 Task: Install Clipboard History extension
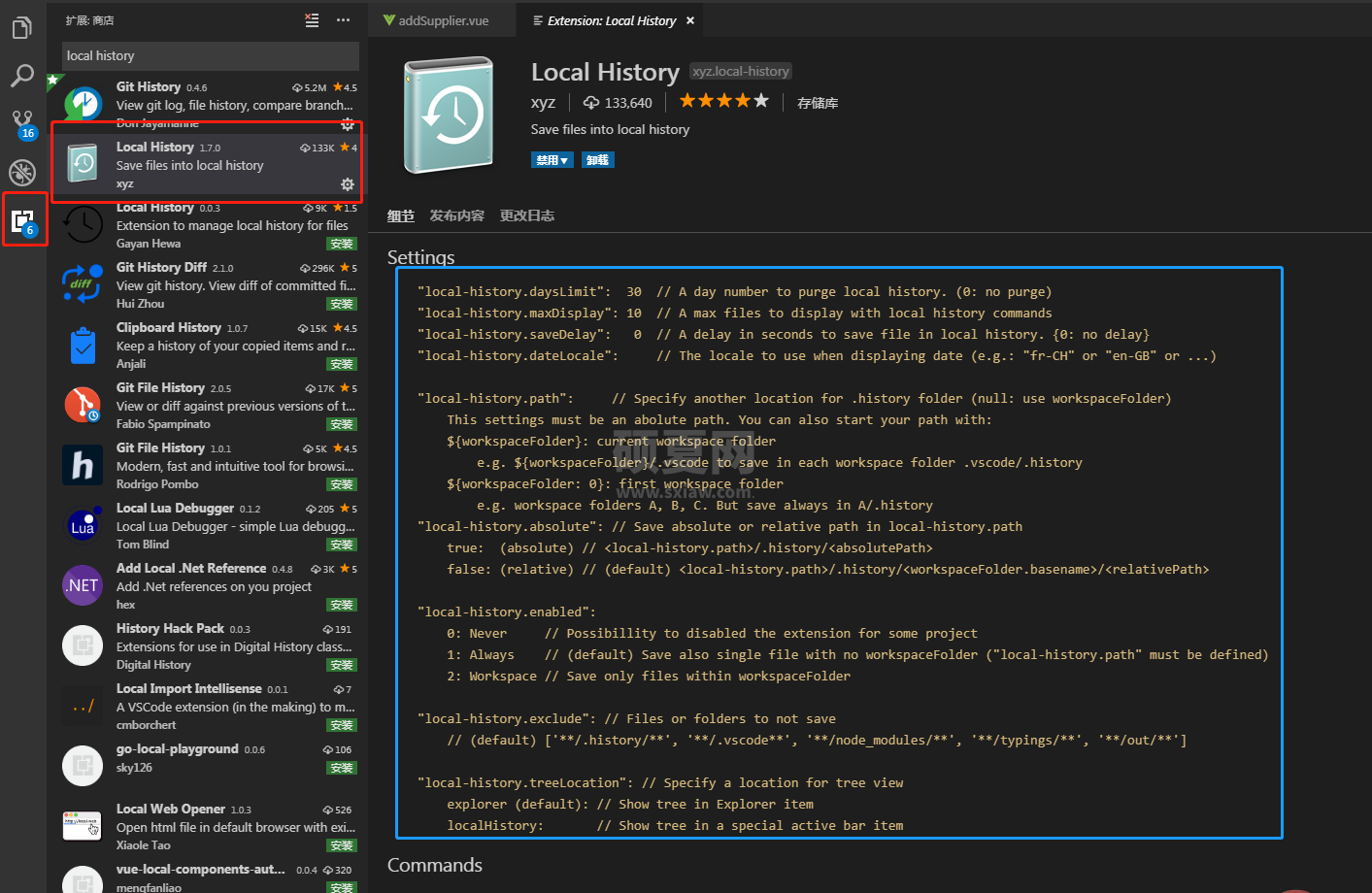(342, 364)
